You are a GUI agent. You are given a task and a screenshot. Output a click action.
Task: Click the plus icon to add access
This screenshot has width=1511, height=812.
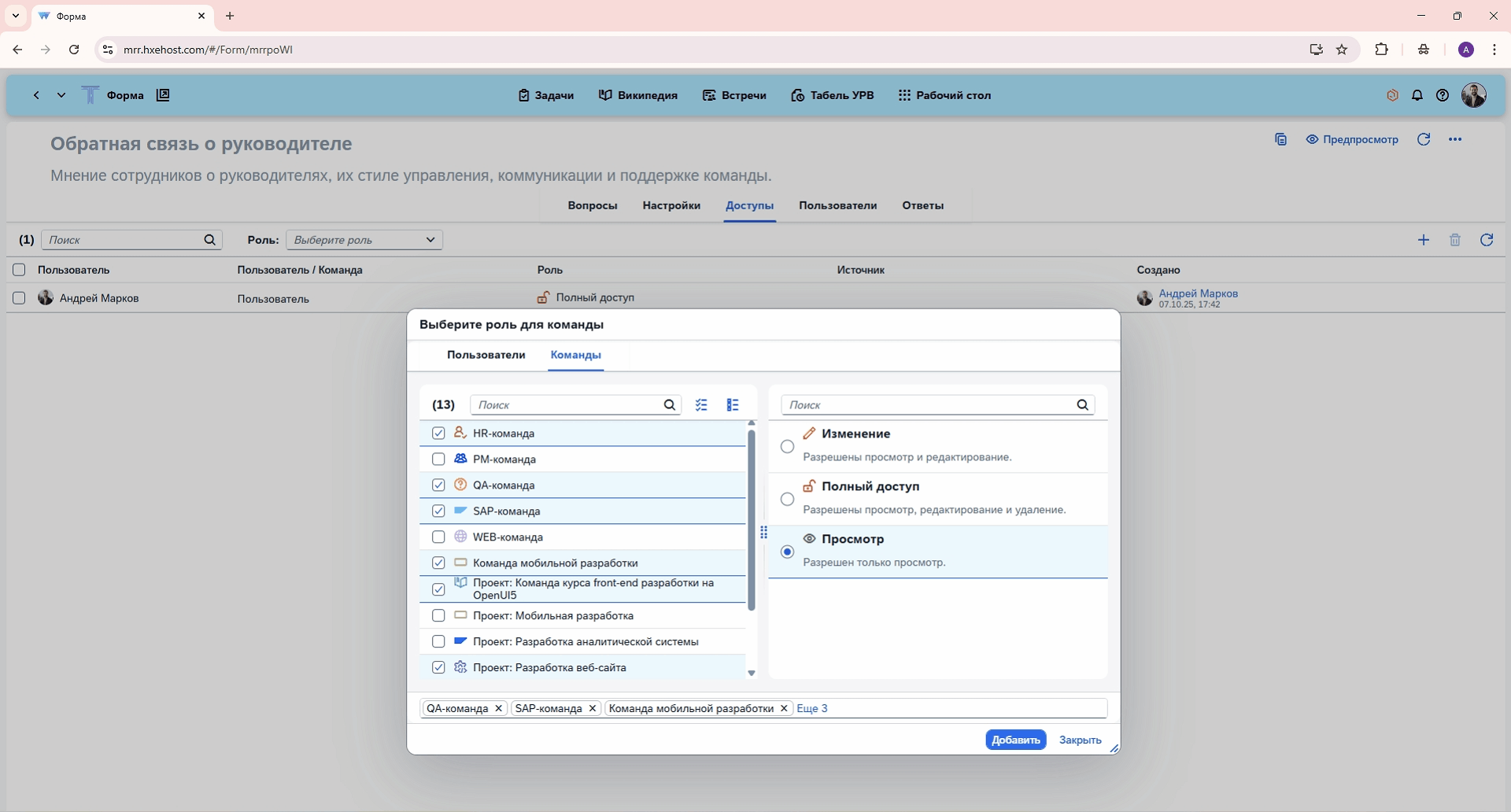[x=1423, y=240]
